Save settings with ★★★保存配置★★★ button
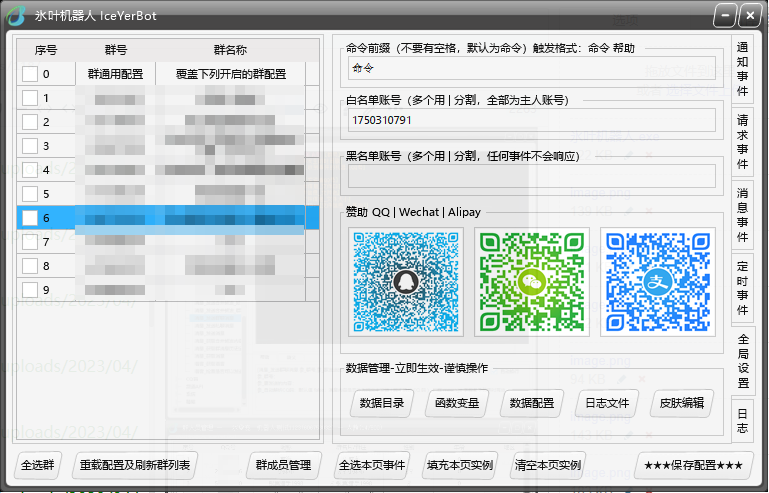769x493 pixels. pos(693,465)
